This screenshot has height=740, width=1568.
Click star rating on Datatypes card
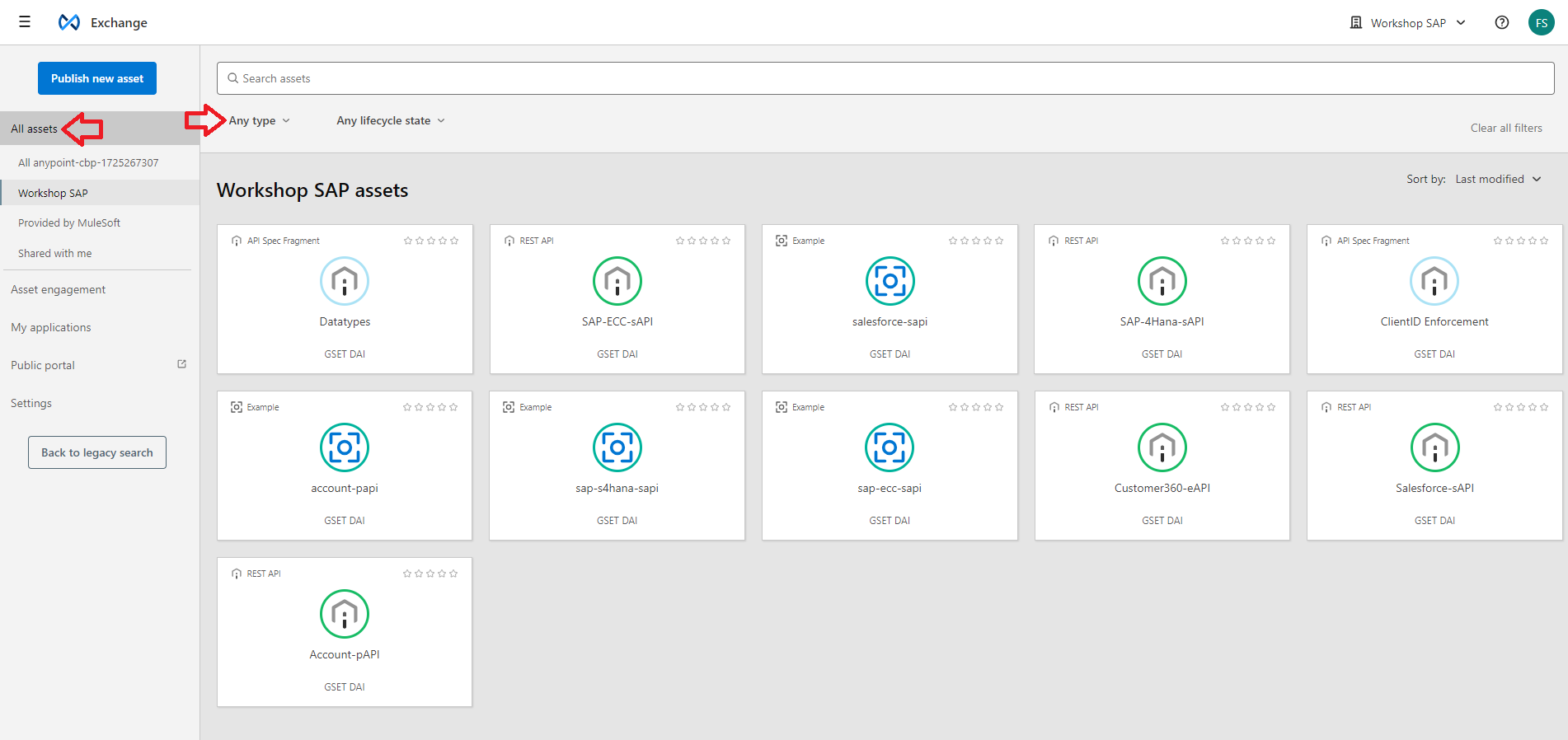431,241
